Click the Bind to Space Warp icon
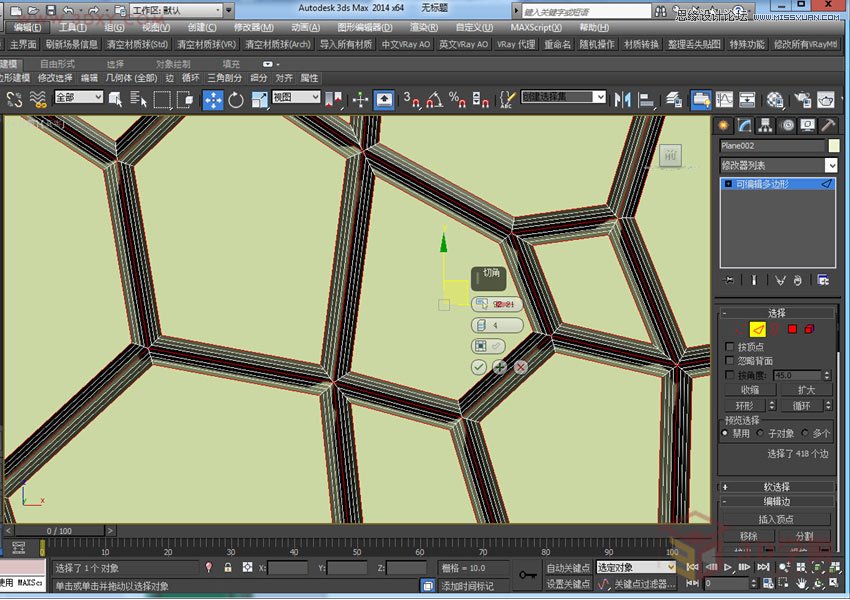 point(38,100)
